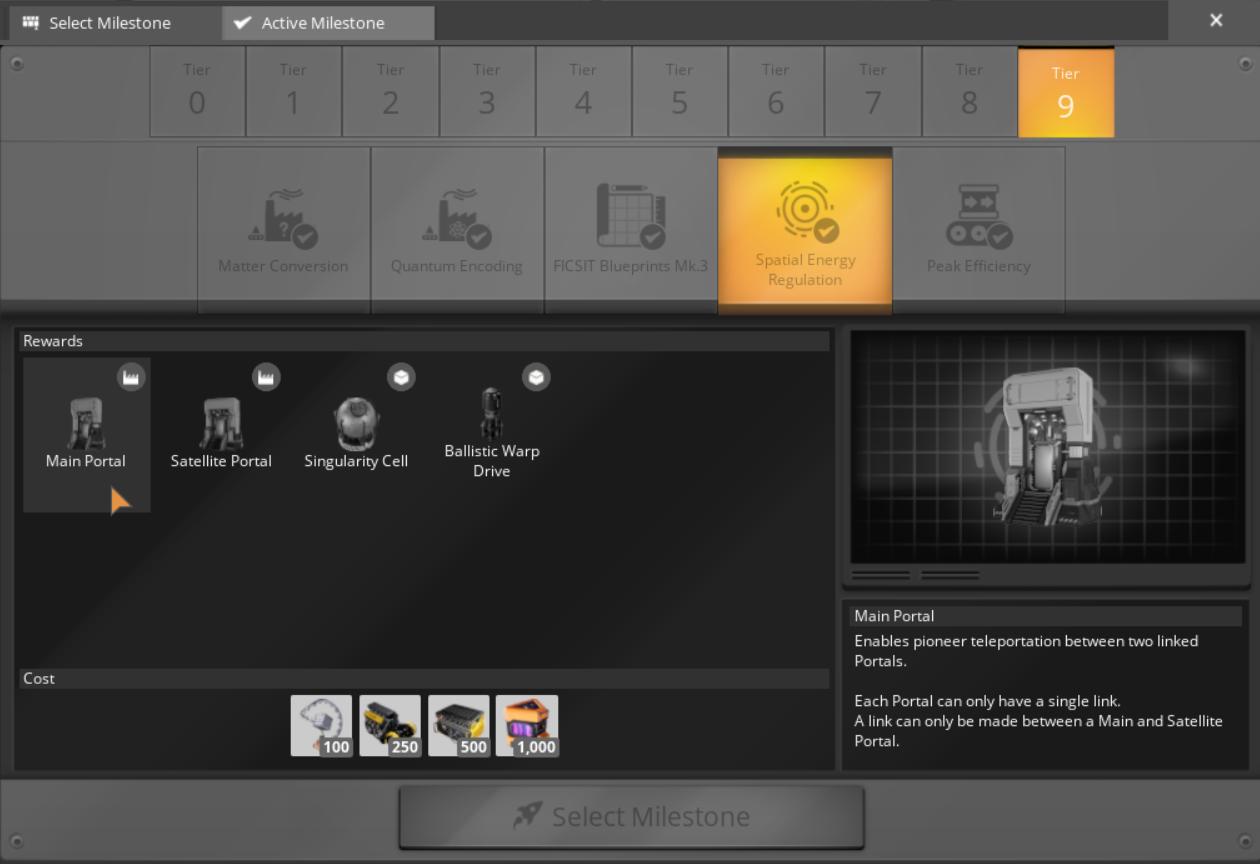This screenshot has width=1260, height=864.
Task: Click the cost item with quantity 250
Action: coord(390,726)
